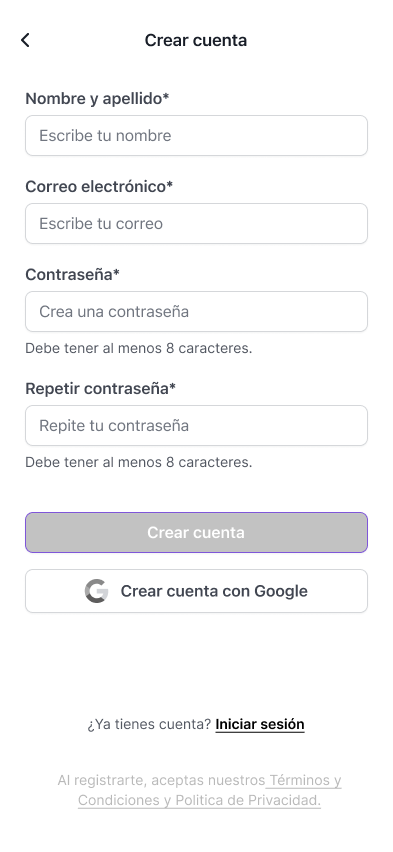Click the underlined 'Términos y' link text
The height and width of the screenshot is (852, 393).
[305, 780]
